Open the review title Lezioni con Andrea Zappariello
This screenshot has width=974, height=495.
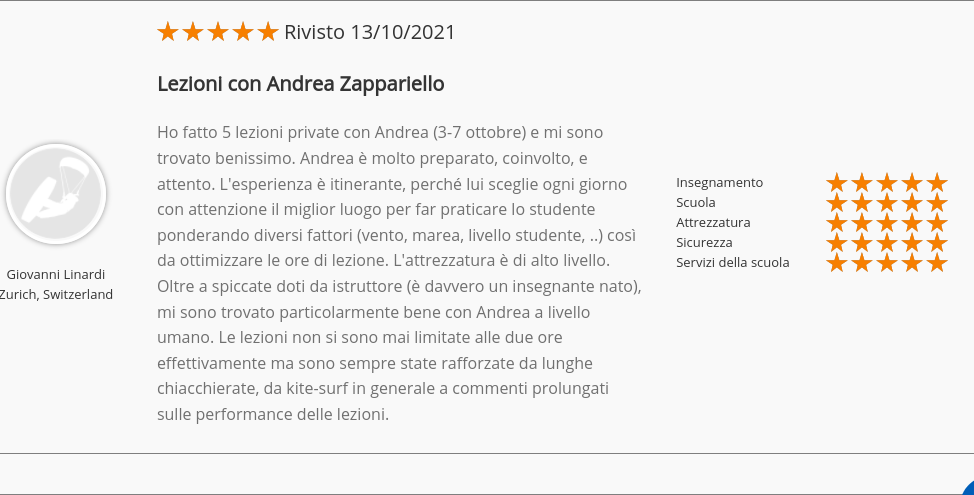pos(301,83)
